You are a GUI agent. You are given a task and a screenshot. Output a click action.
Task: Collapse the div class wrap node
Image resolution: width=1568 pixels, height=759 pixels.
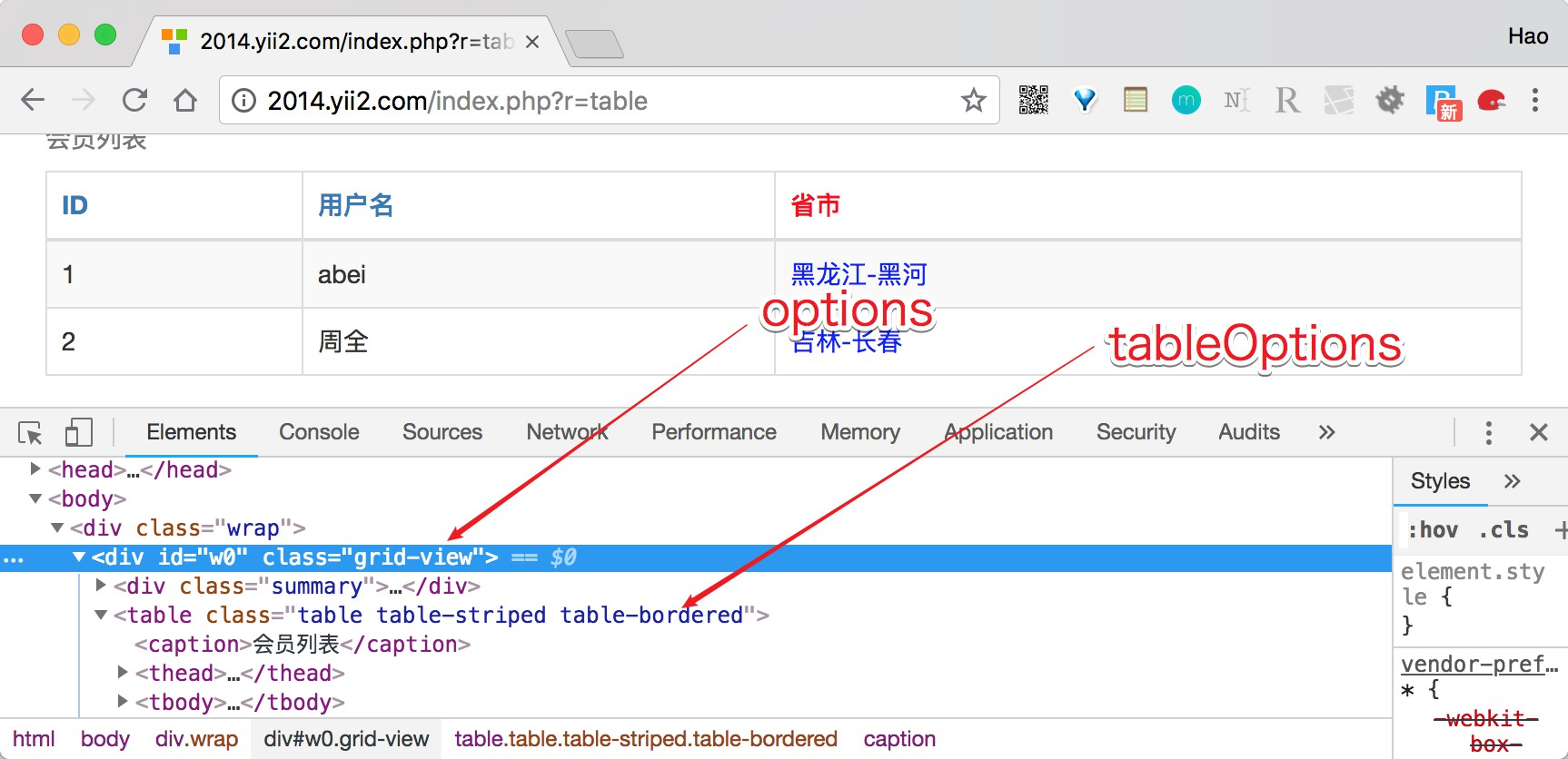57,527
